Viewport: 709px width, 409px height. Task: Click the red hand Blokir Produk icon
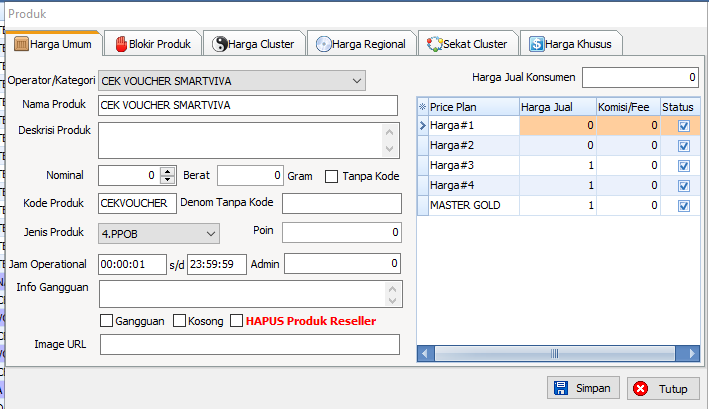click(121, 44)
